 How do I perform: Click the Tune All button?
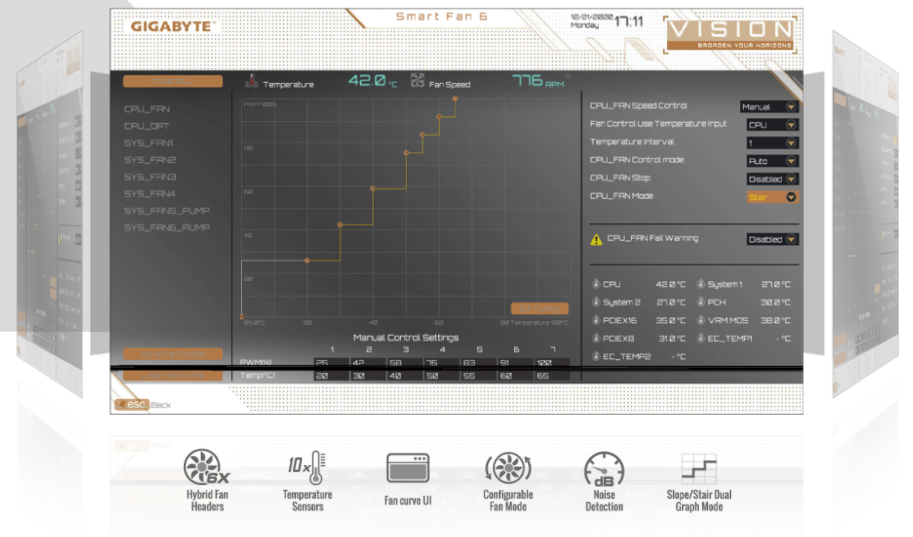[x=172, y=81]
